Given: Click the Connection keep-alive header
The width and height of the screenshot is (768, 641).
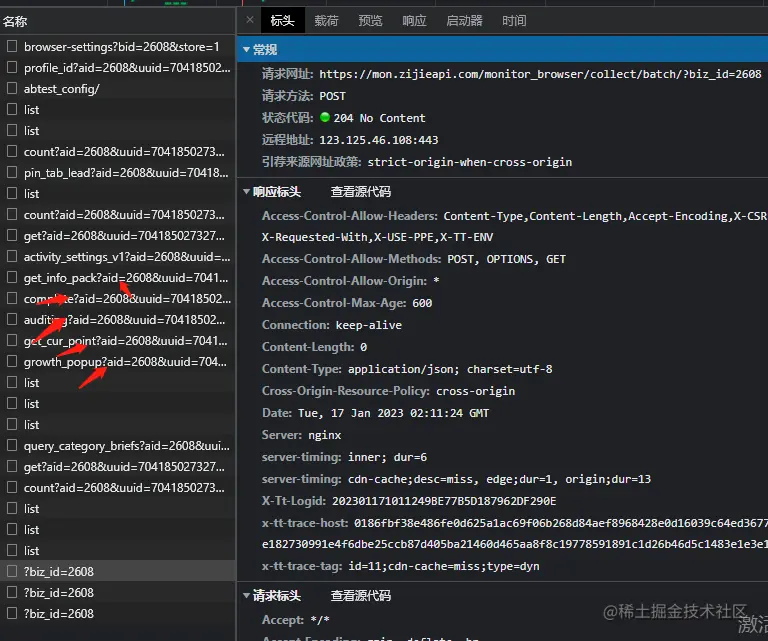Looking at the screenshot, I should 332,325.
